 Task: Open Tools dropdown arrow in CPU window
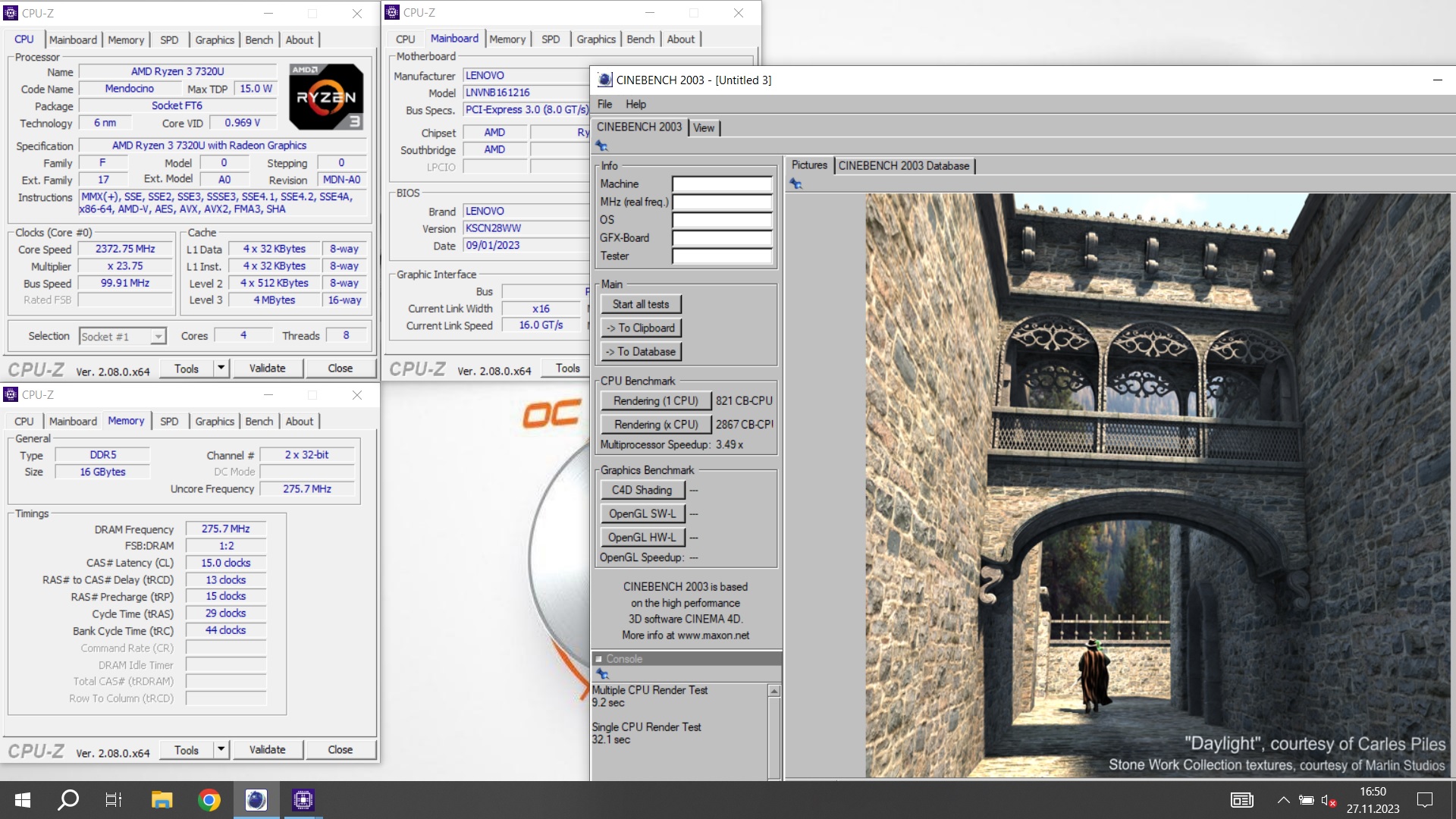[x=221, y=368]
